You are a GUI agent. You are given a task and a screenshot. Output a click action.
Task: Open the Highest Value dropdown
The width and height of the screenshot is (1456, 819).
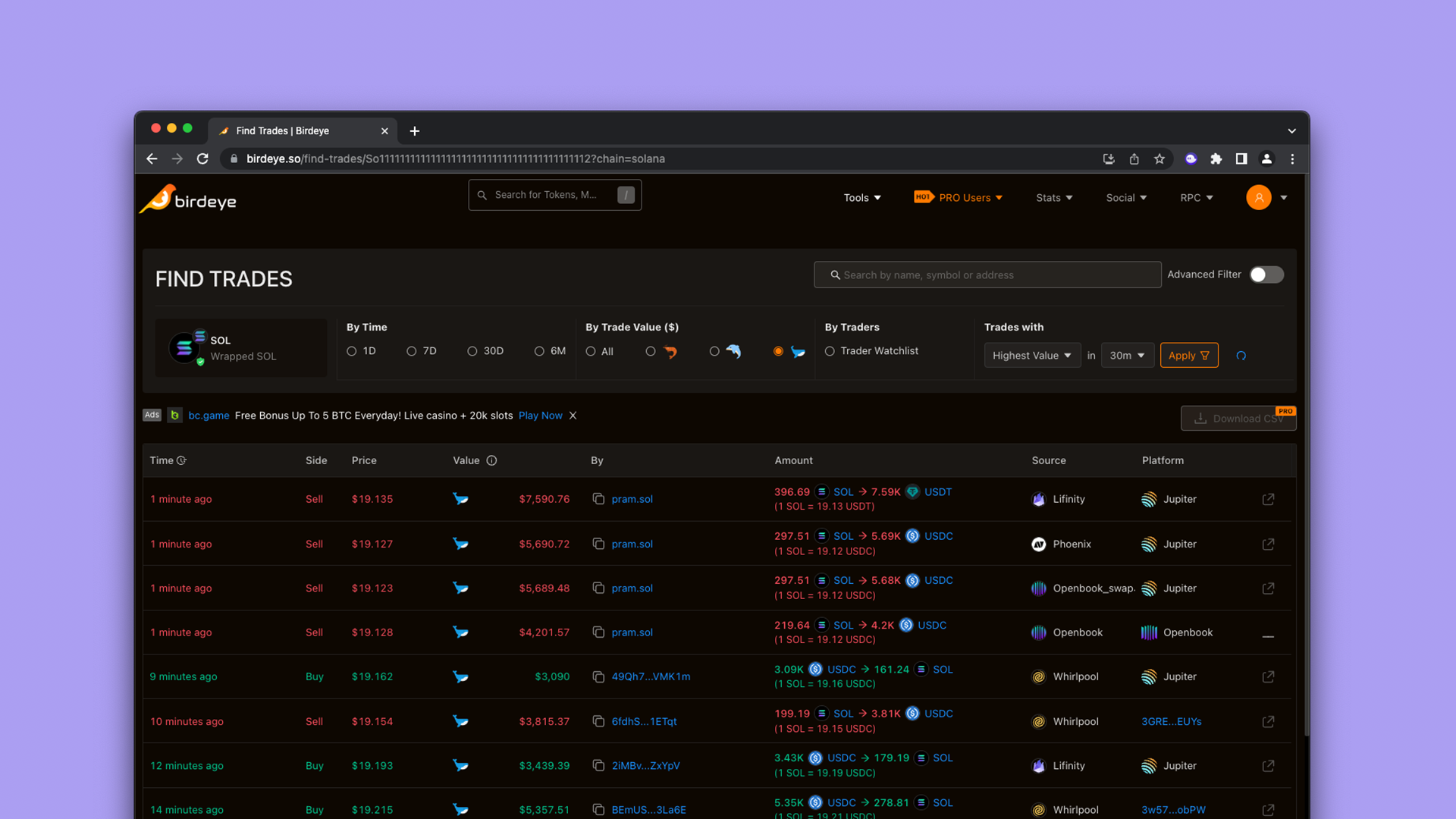[x=1031, y=356]
